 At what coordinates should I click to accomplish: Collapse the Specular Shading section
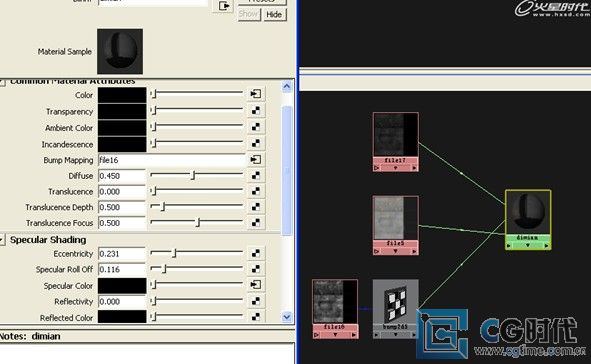(2, 240)
